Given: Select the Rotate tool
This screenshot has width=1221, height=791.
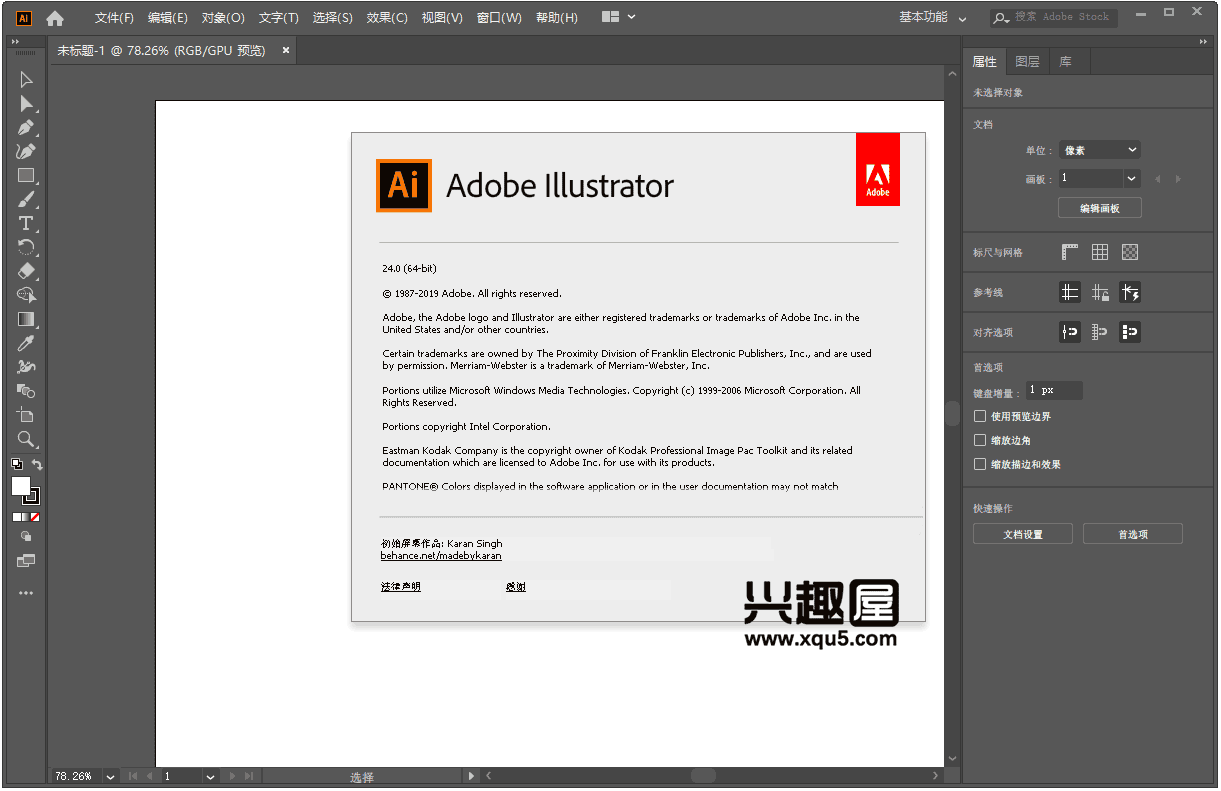Looking at the screenshot, I should [26, 248].
